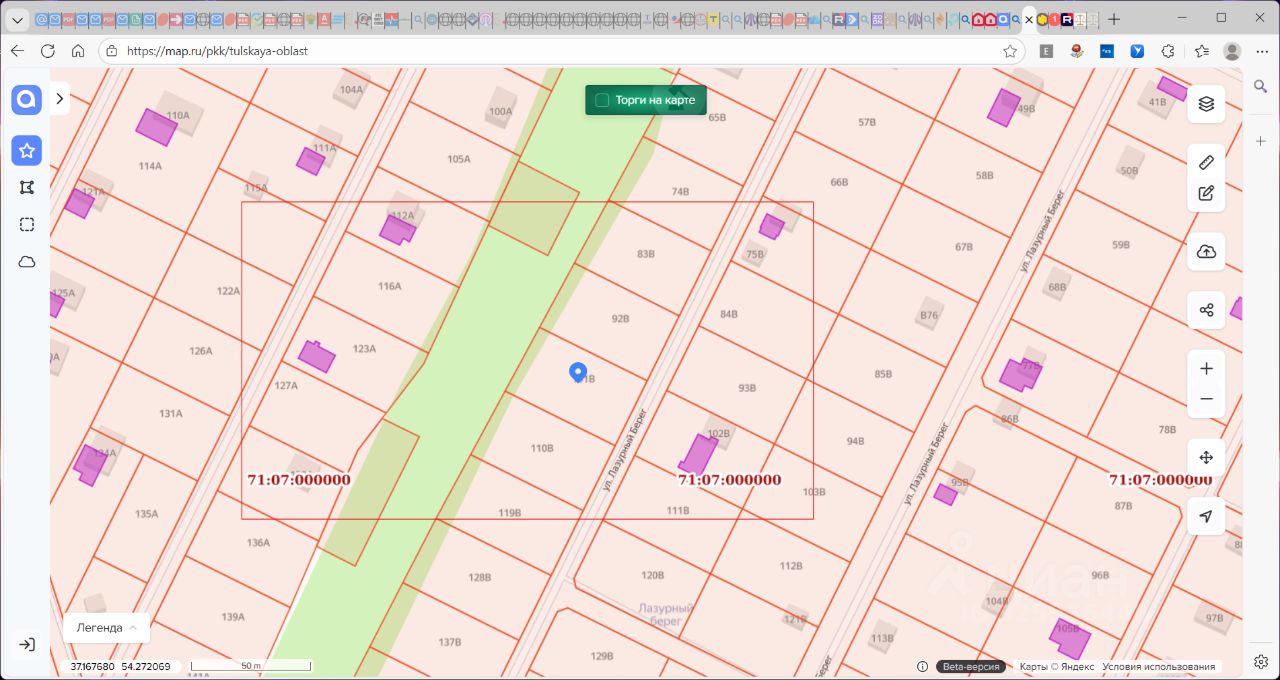Open a new browser tab

coord(1114,19)
